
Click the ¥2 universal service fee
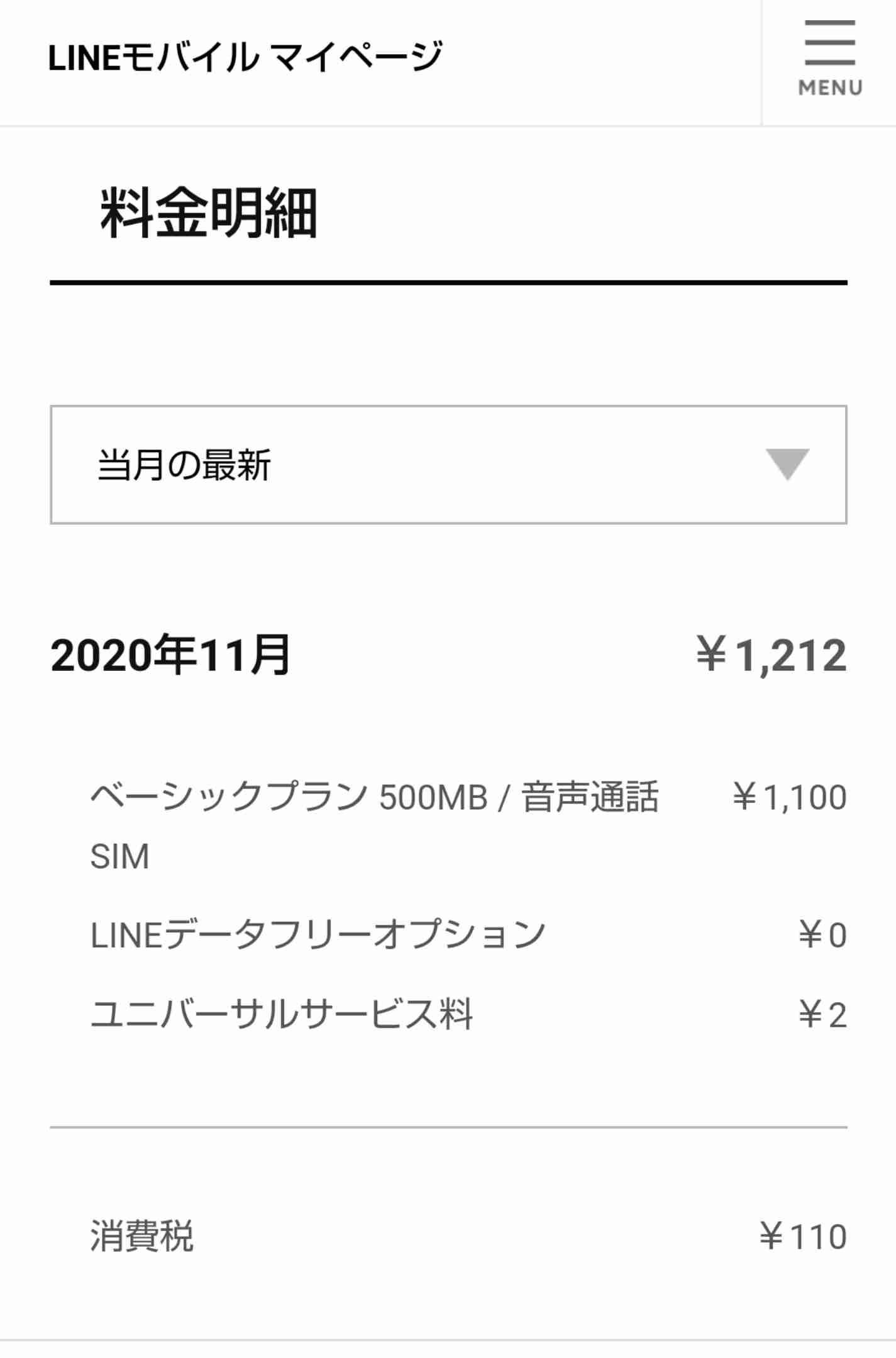coord(822,1015)
